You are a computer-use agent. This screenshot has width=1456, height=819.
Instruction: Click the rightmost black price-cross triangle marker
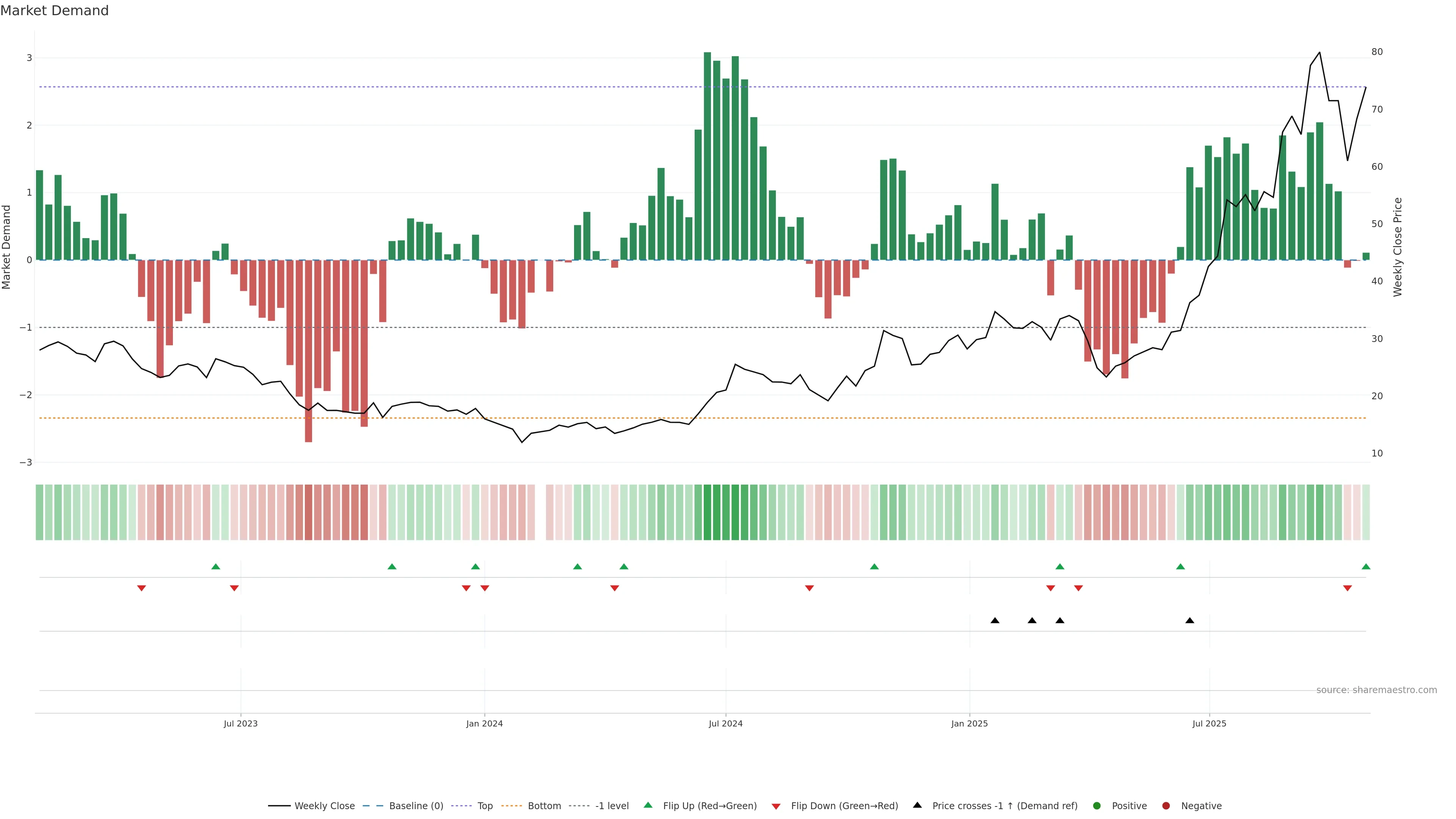click(1190, 621)
